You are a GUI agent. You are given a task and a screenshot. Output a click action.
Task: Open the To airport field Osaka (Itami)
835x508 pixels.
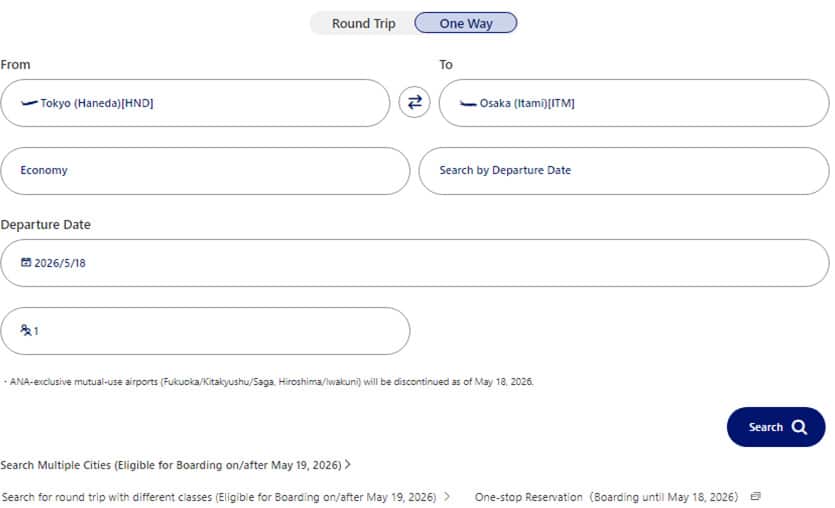[634, 103]
